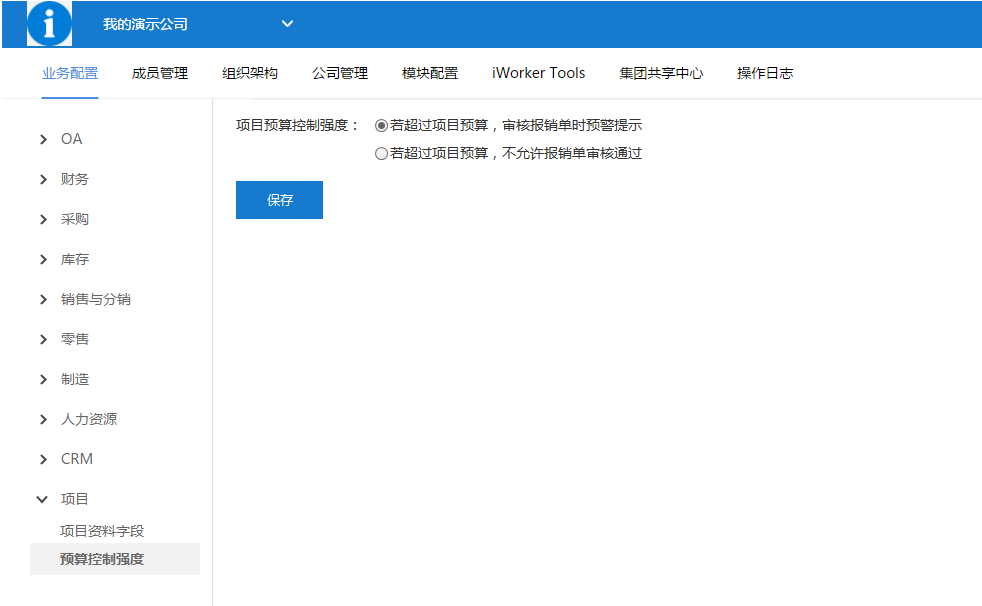Image resolution: width=982 pixels, height=606 pixels.
Task: Click label text 若超过项目预算，不允许报销单审核通过
Action: click(516, 153)
